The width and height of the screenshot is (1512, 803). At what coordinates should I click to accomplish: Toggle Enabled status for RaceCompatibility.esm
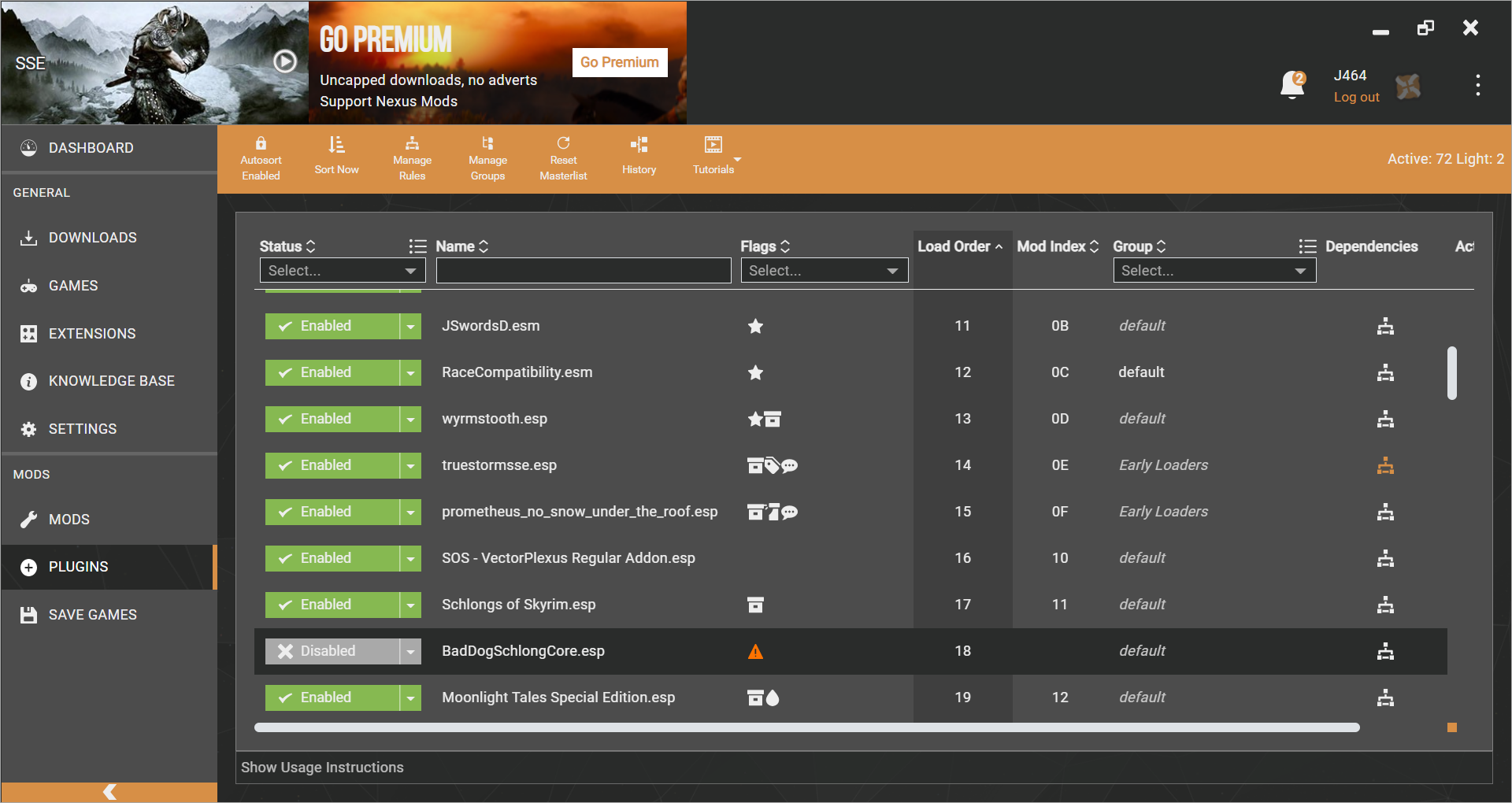[332, 372]
